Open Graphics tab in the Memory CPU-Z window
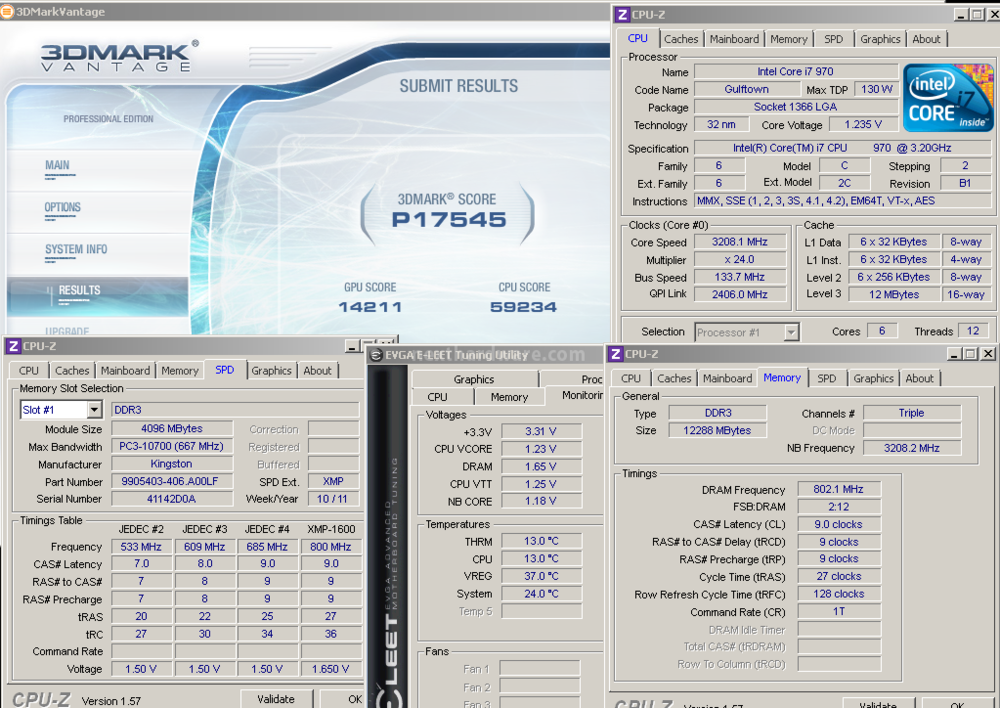The image size is (1000, 708). point(874,378)
